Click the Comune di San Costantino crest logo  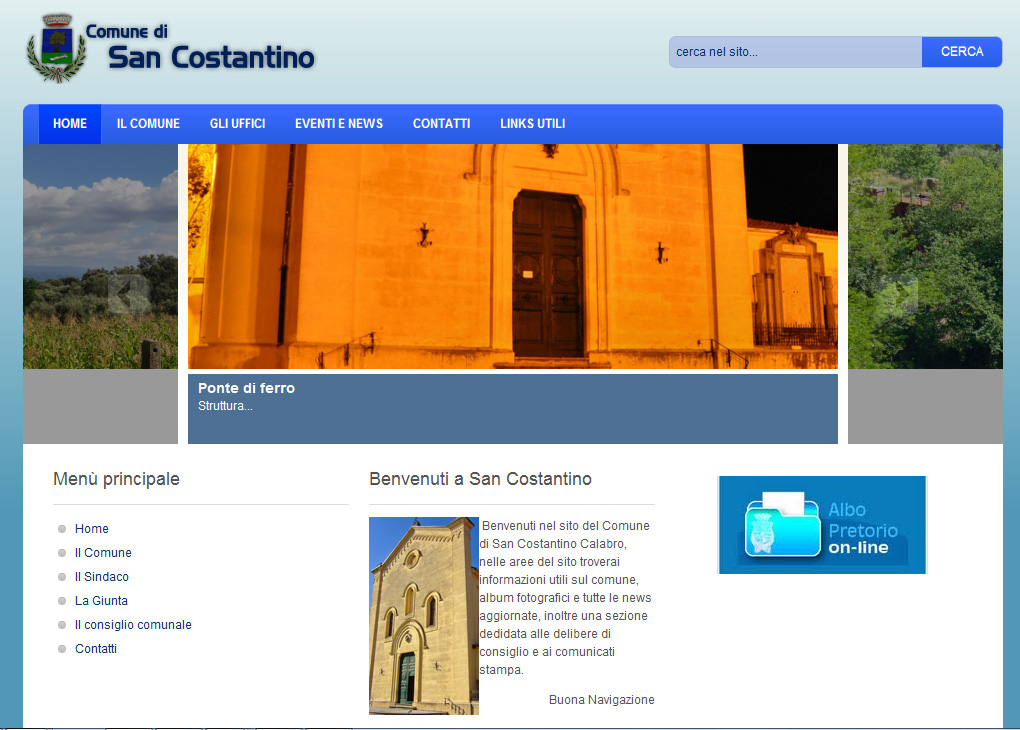[50, 48]
